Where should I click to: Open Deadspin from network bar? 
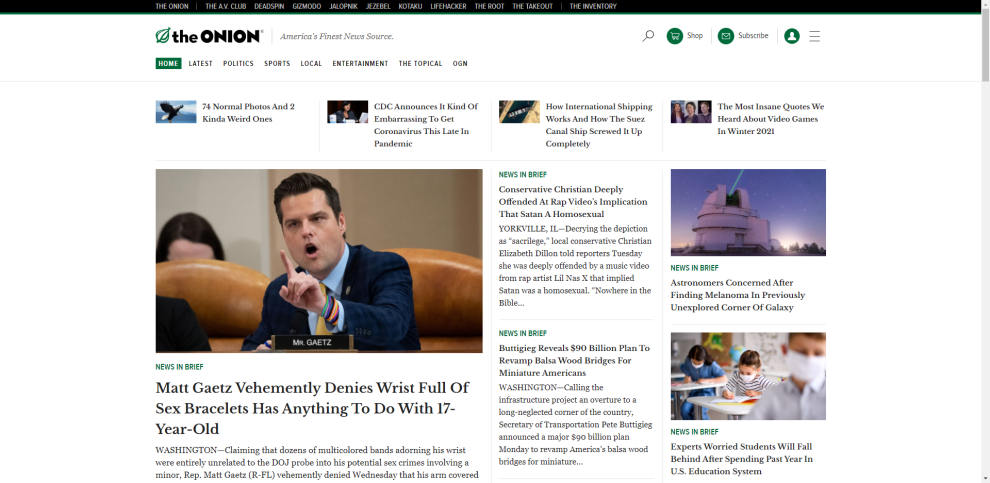pyautogui.click(x=270, y=6)
